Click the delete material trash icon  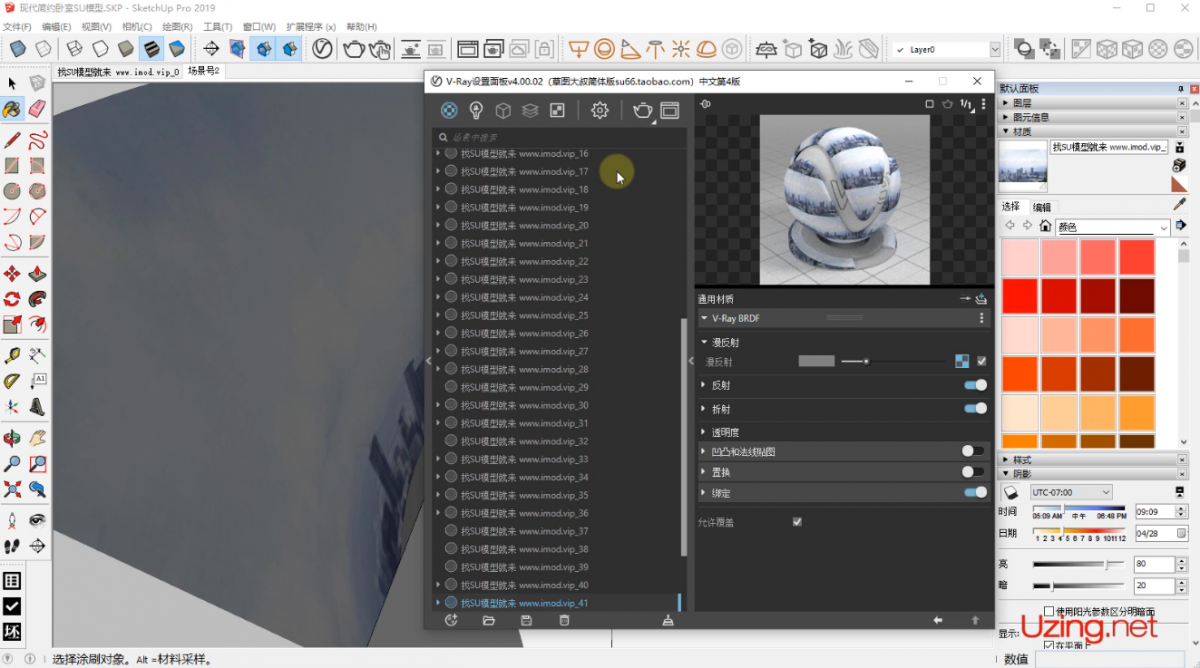564,620
